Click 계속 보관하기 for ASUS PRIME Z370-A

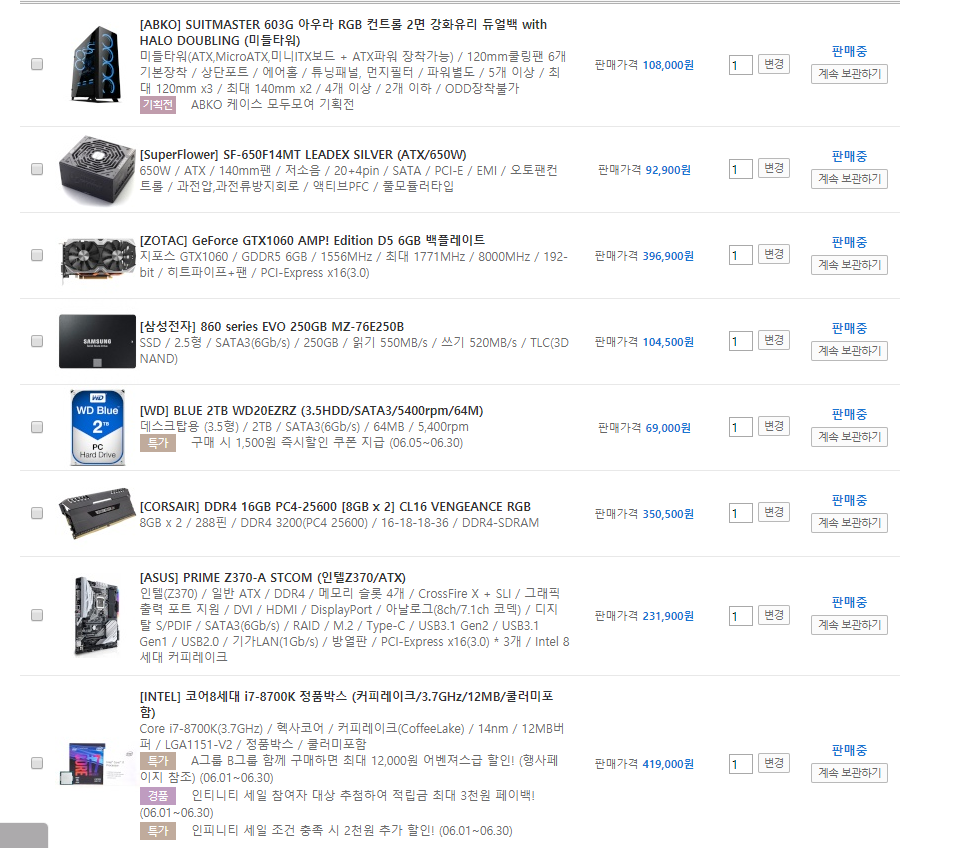point(849,624)
